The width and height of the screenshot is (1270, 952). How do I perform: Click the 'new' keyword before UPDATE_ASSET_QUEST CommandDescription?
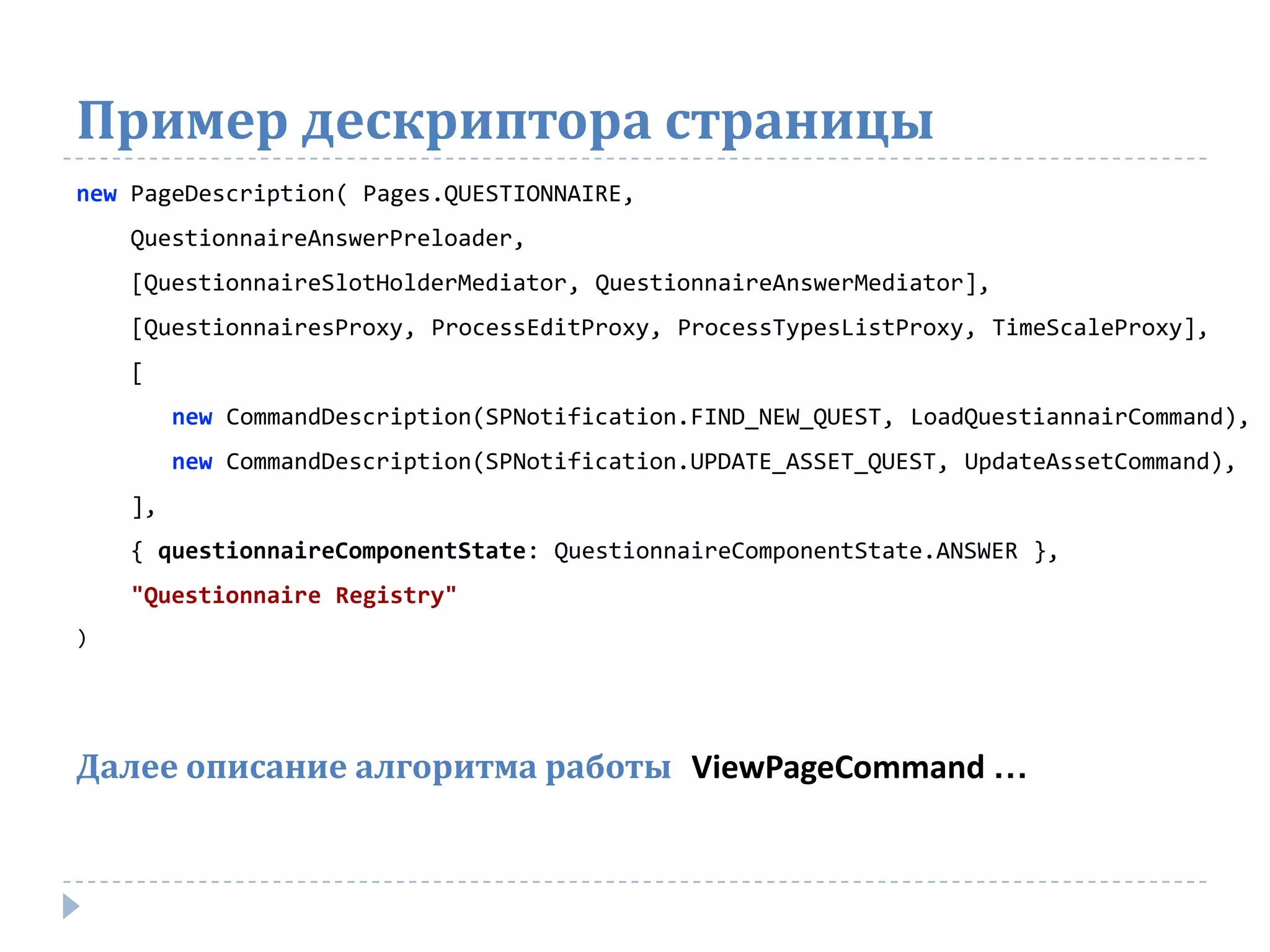pos(192,462)
